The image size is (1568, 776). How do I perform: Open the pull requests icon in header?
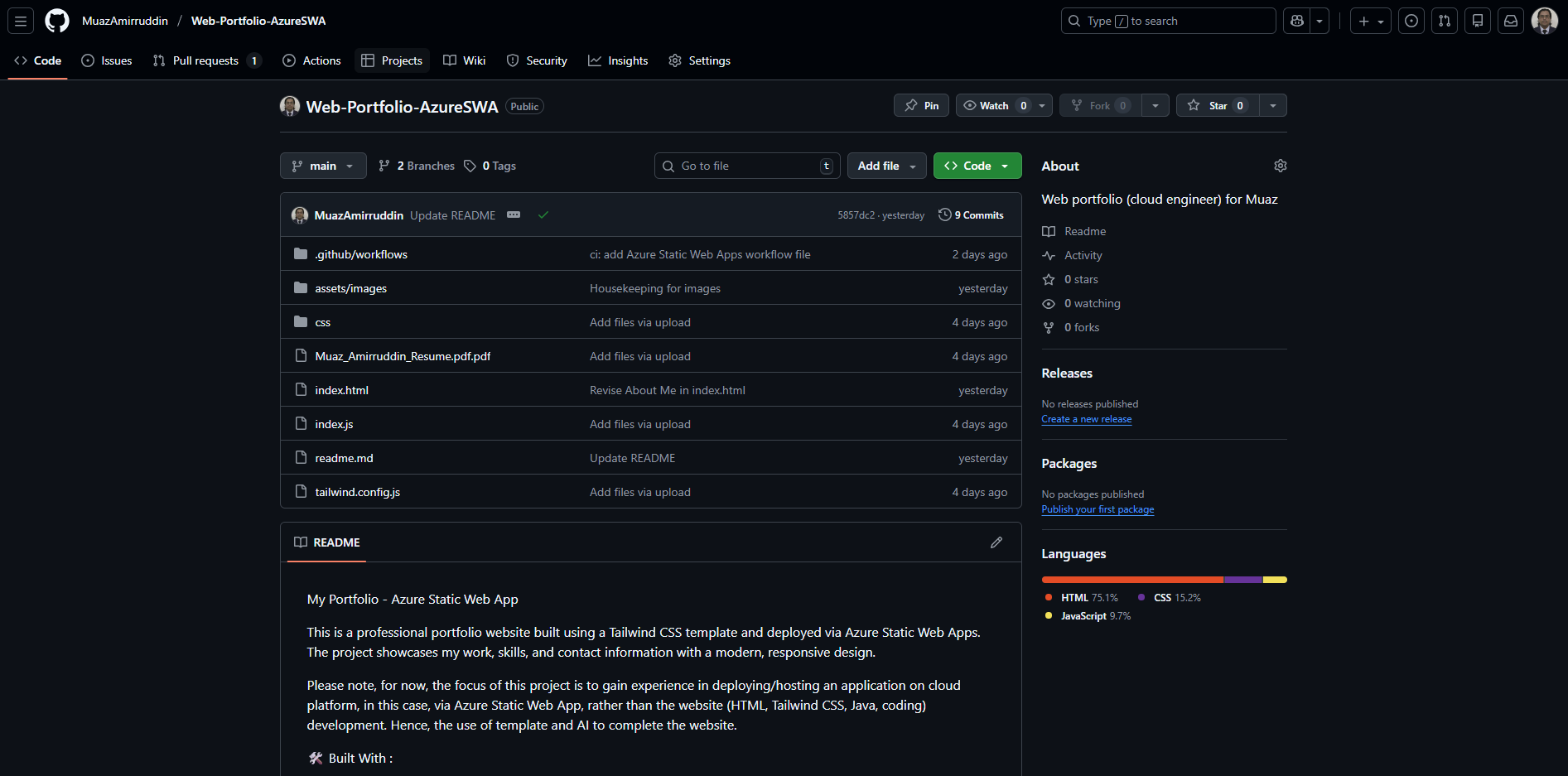(x=1444, y=20)
